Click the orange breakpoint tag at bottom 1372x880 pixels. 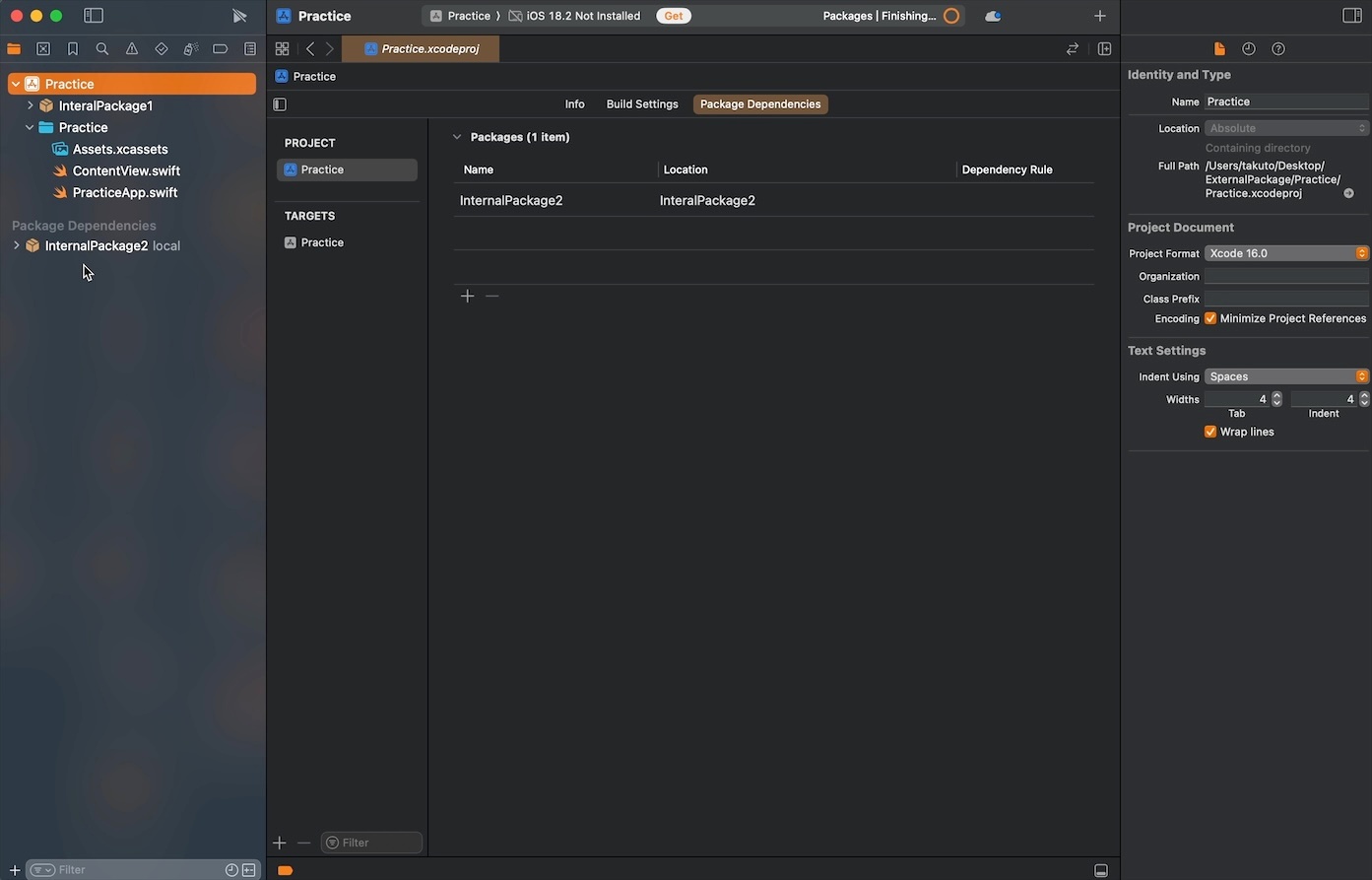(285, 870)
